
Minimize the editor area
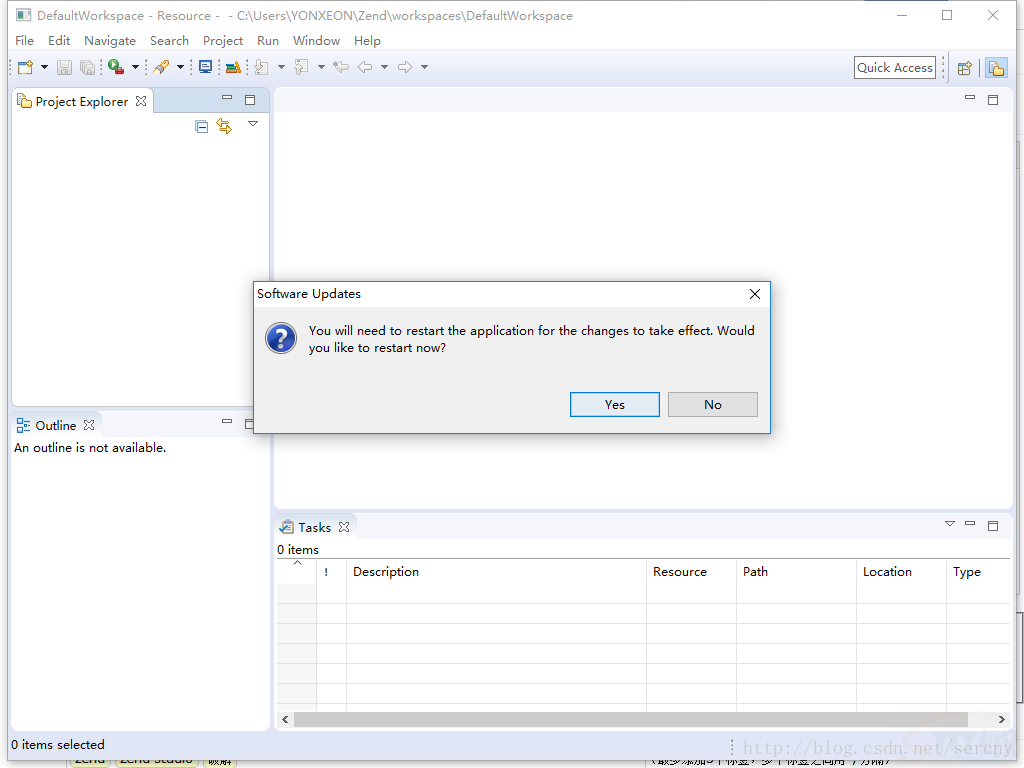coord(970,98)
